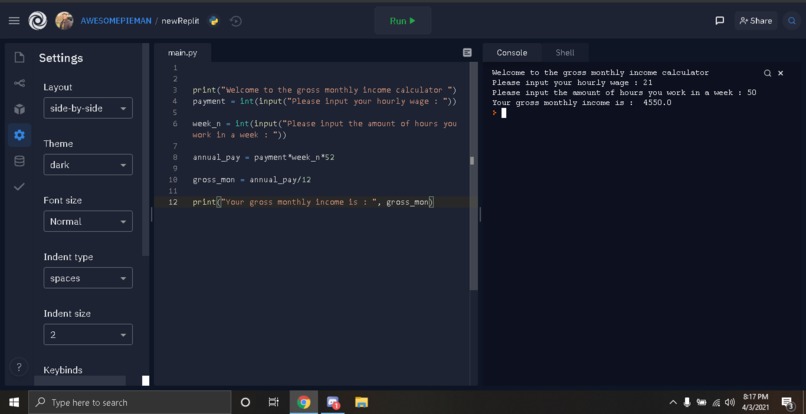Open the Version control sidebar icon
806x414 pixels.
19,83
